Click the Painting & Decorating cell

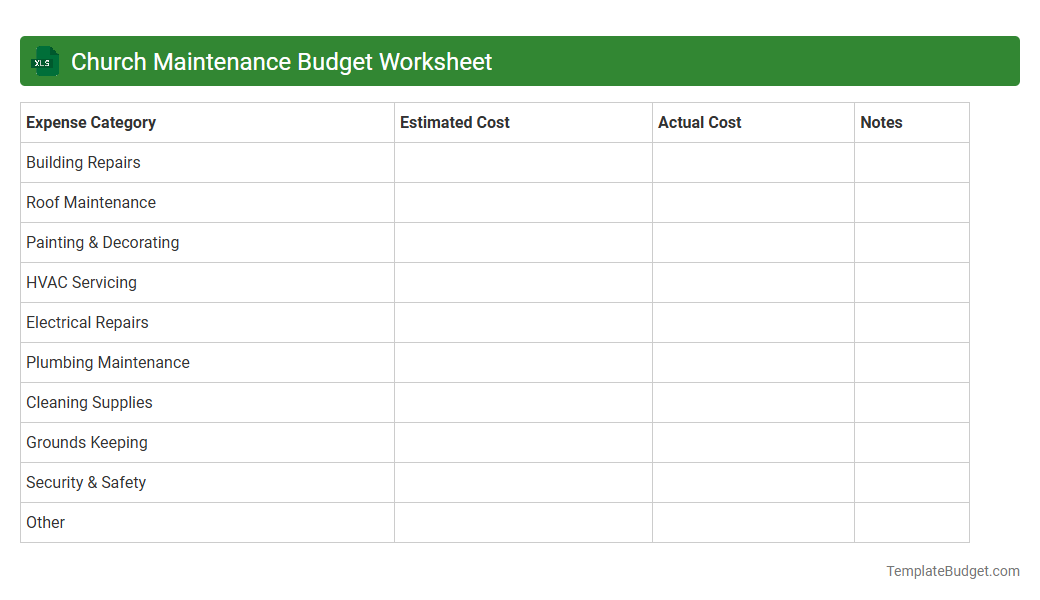pos(102,242)
